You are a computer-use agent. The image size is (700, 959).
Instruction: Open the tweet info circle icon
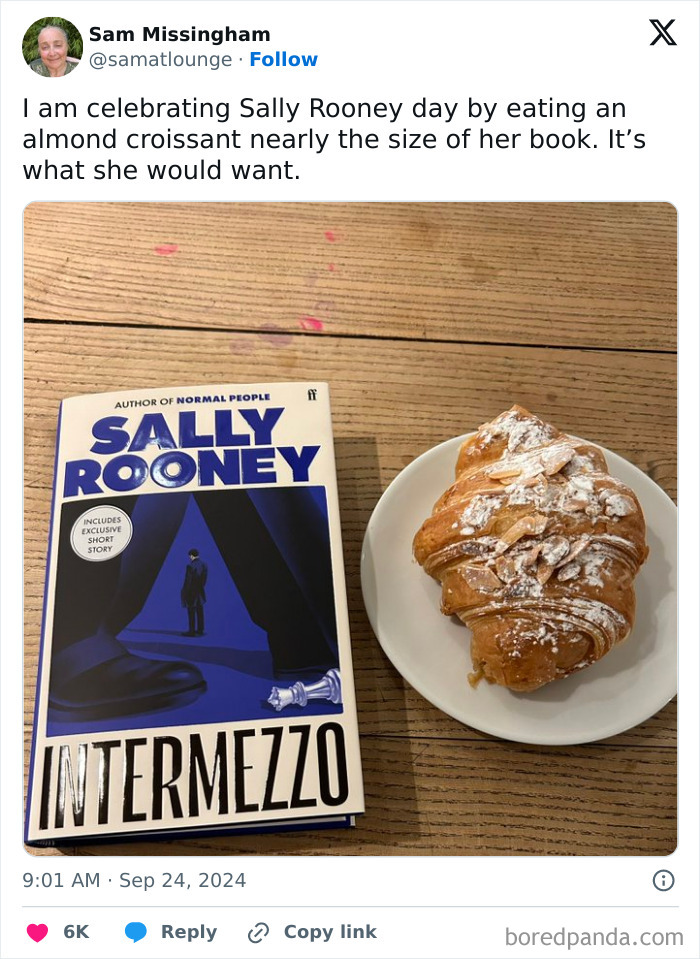point(663,881)
